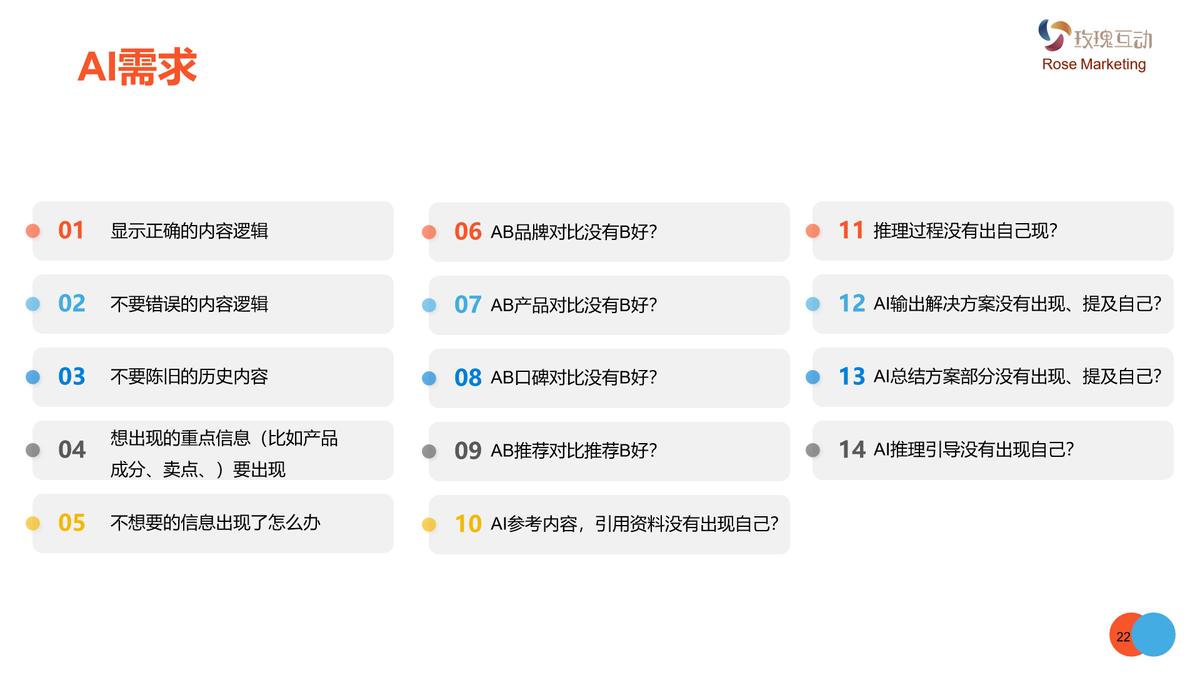Image resolution: width=1200 pixels, height=675 pixels.
Task: Click the number 10 label in yellow
Action: point(468,524)
